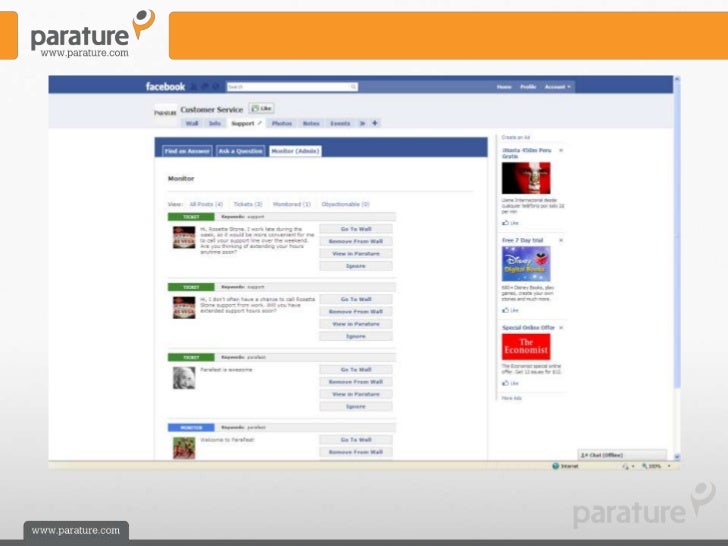Image resolution: width=728 pixels, height=546 pixels.
Task: Expand more tabs with double chevron
Action: pos(363,123)
